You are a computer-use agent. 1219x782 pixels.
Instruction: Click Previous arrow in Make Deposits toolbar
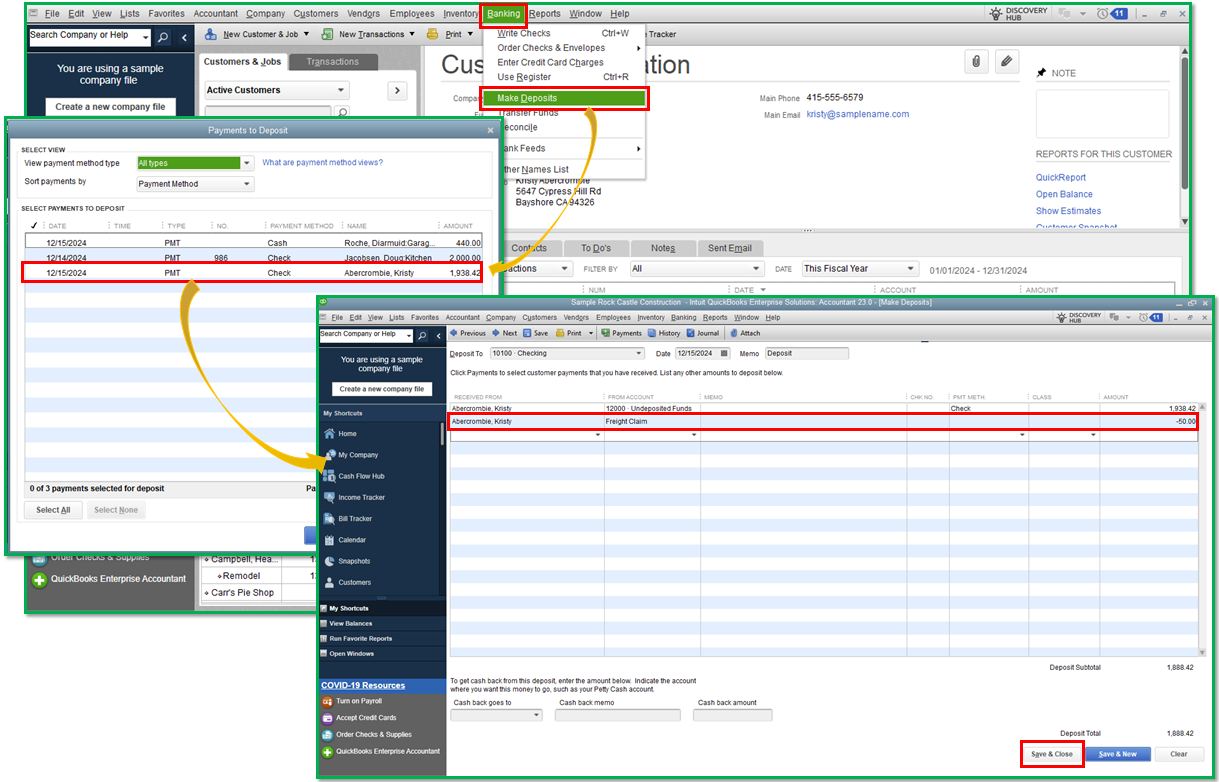(x=468, y=333)
